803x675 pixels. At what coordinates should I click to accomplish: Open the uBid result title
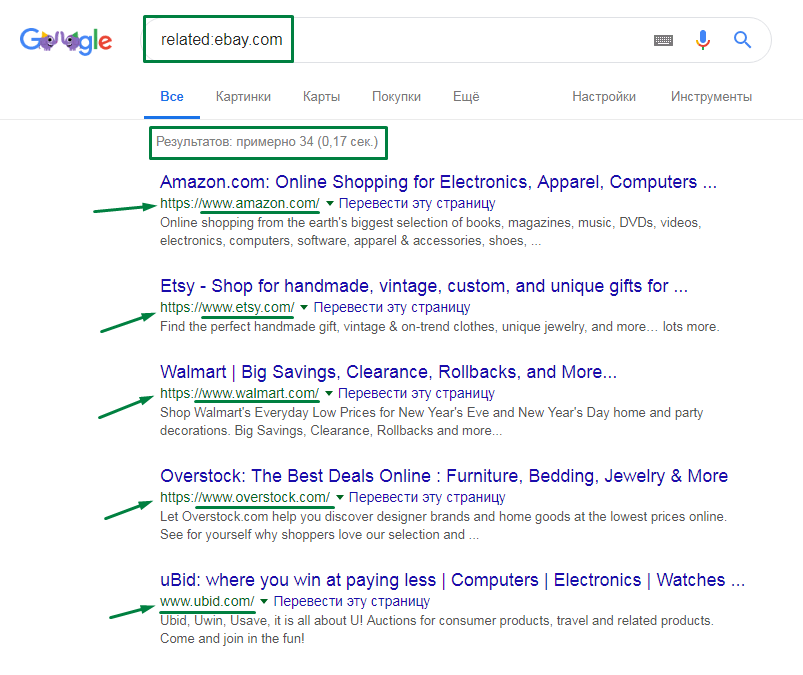[452, 580]
